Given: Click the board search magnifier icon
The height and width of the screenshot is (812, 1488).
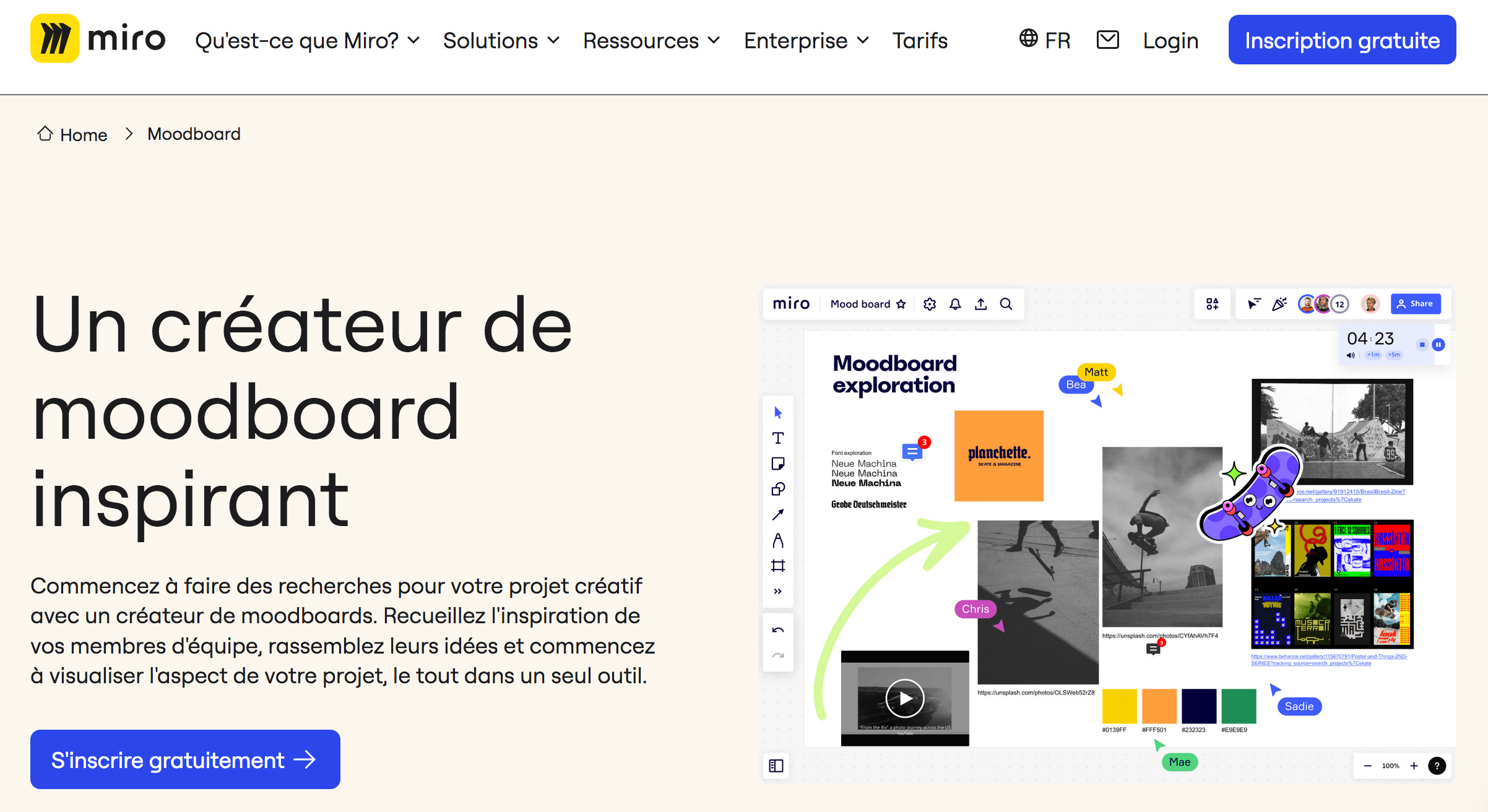Looking at the screenshot, I should pyautogui.click(x=1006, y=304).
